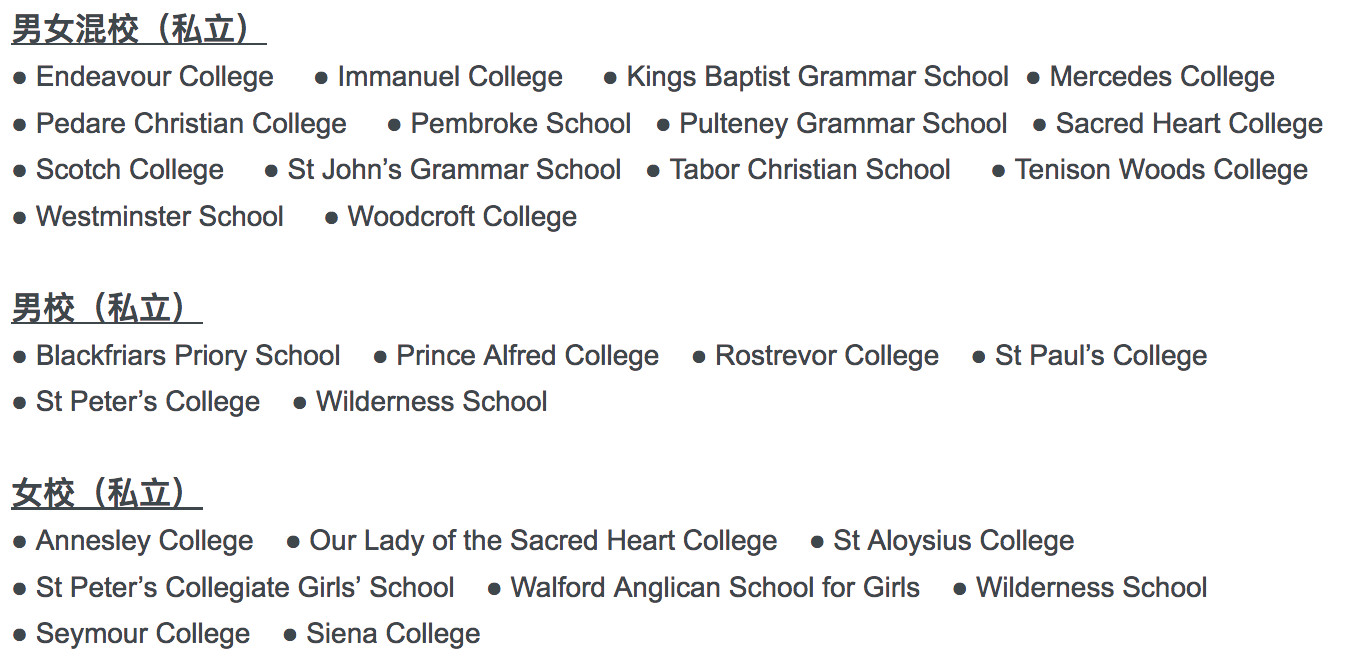Open Pulteney Grammar School
The image size is (1362, 670).
843,124
